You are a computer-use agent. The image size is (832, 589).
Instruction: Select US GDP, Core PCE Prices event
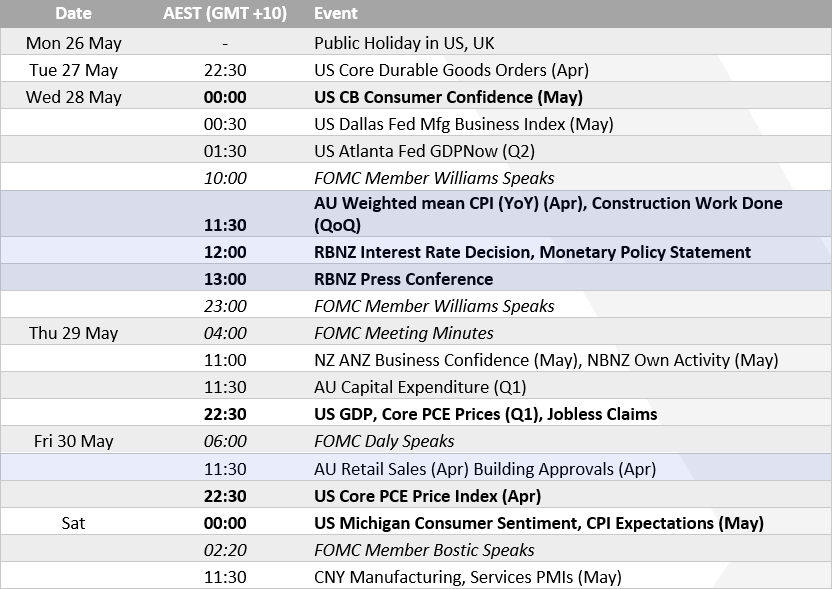tap(485, 414)
